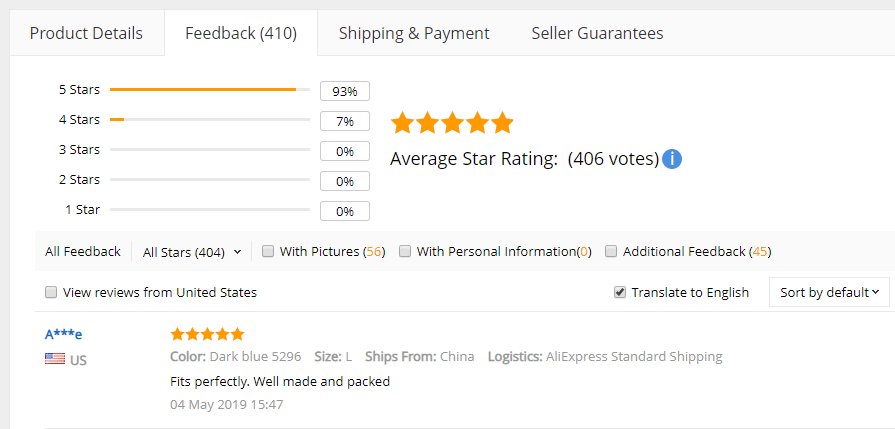
Task: Click the 5 Stars 93% percentage box
Action: click(345, 91)
